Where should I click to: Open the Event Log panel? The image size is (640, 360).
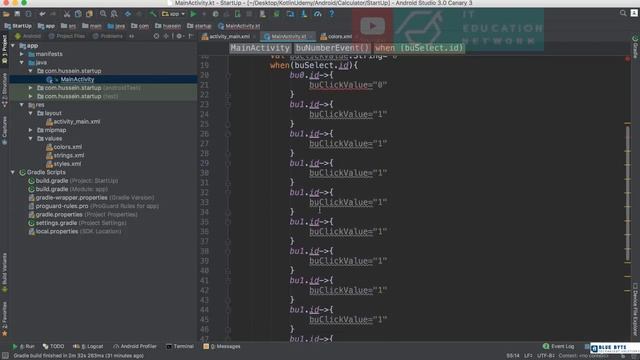(x=558, y=347)
